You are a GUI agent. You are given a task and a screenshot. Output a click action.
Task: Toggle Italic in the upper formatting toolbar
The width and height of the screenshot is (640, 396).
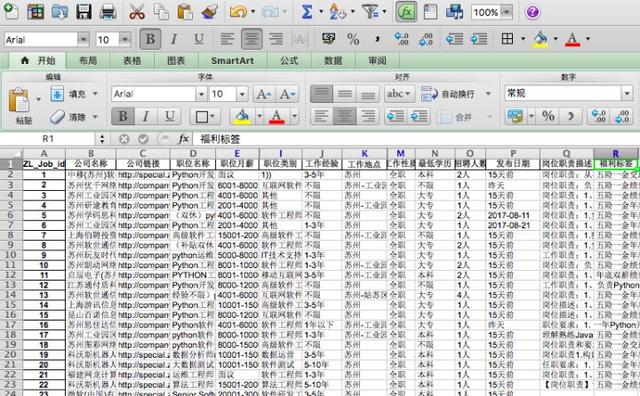tap(174, 39)
